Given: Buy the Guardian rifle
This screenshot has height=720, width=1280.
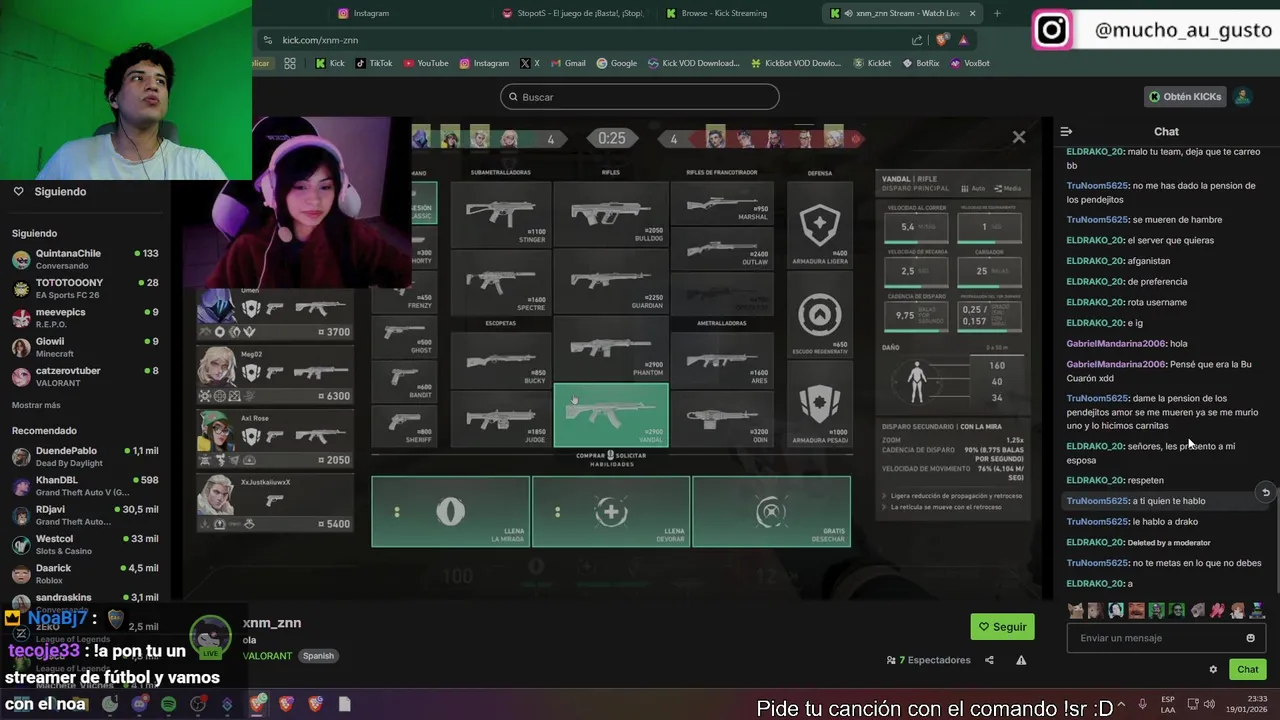Looking at the screenshot, I should 610,282.
